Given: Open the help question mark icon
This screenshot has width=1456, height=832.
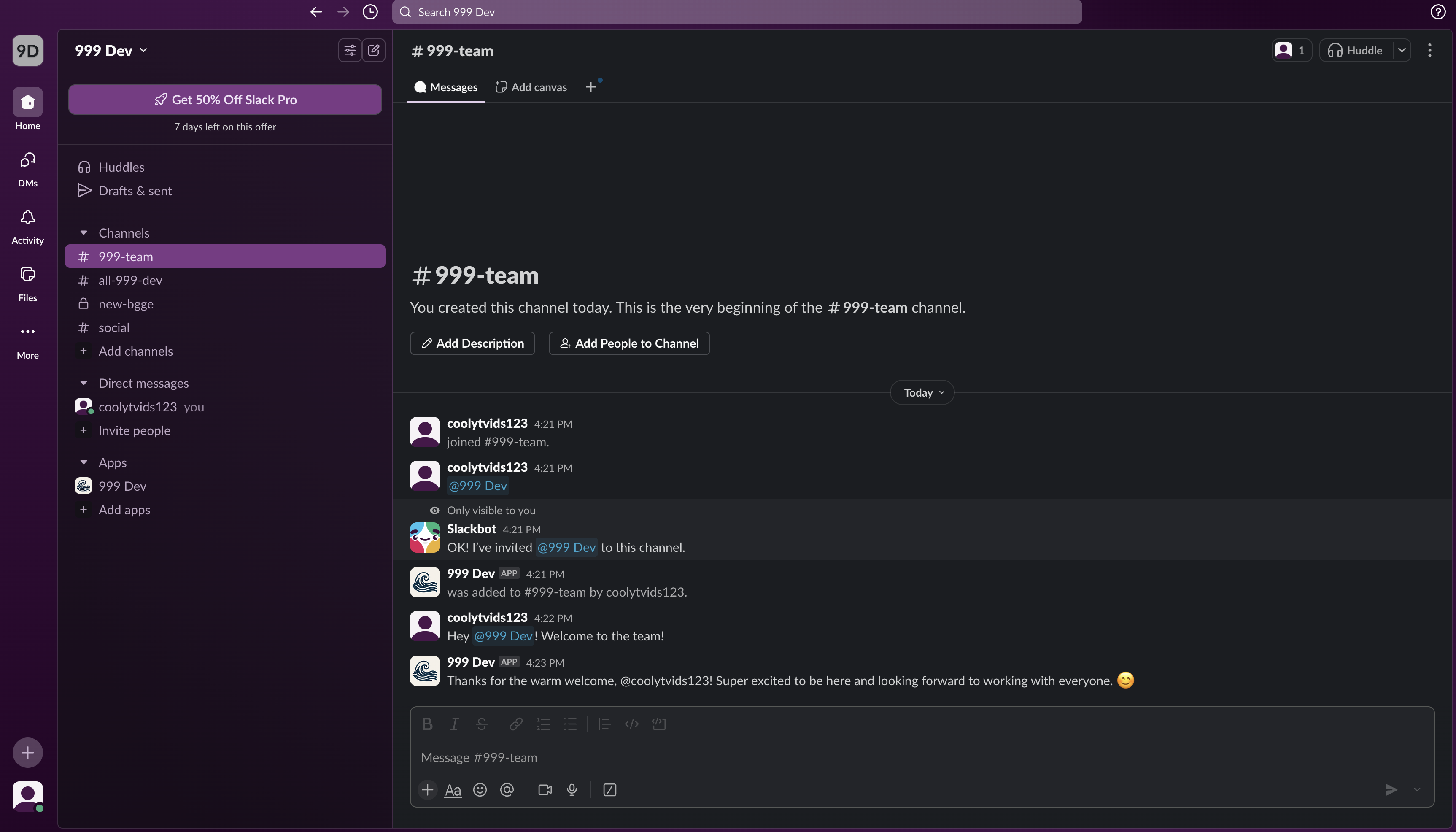Looking at the screenshot, I should [1438, 12].
